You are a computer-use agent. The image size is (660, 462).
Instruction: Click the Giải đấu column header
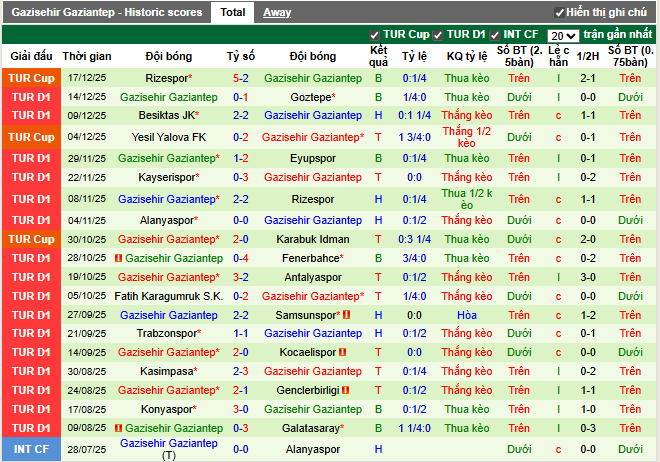point(32,56)
